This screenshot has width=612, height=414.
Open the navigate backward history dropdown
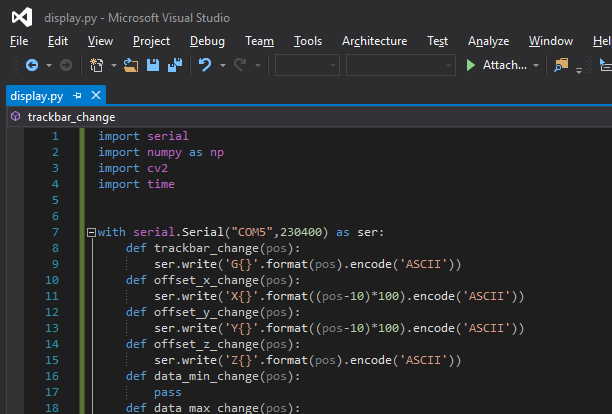(49, 66)
